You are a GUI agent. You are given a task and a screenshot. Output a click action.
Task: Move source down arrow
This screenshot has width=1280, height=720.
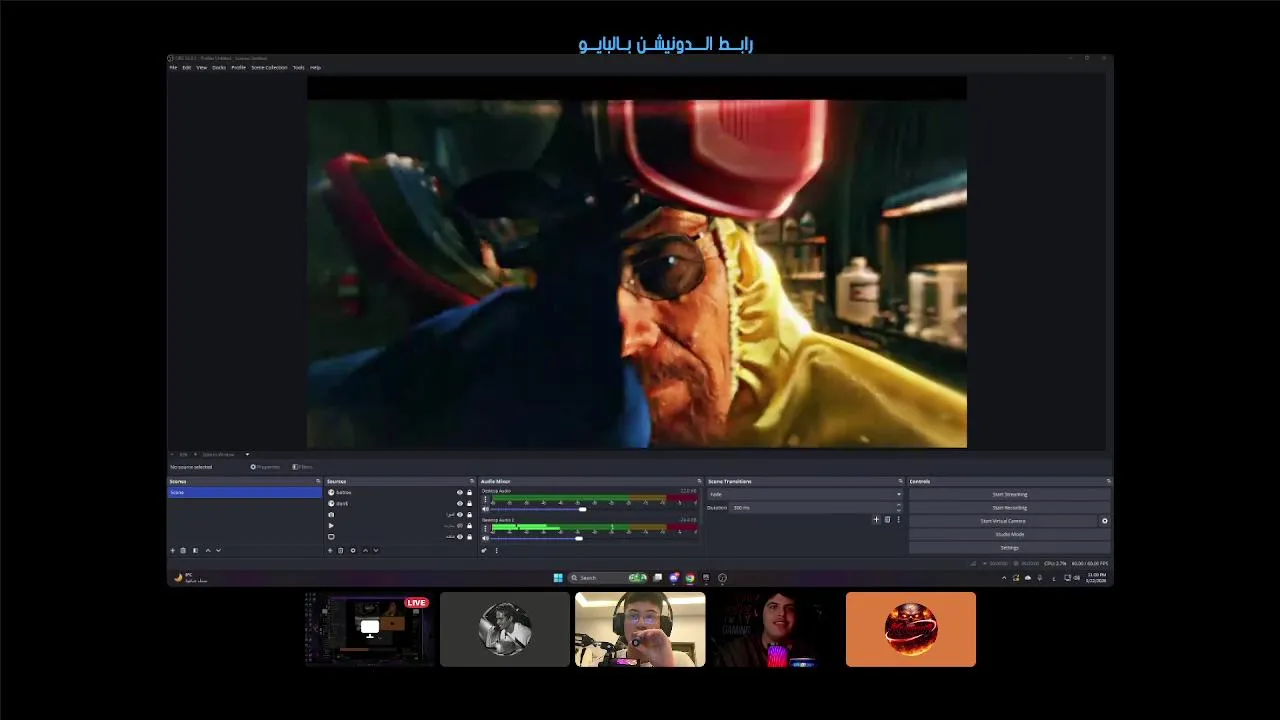(376, 550)
